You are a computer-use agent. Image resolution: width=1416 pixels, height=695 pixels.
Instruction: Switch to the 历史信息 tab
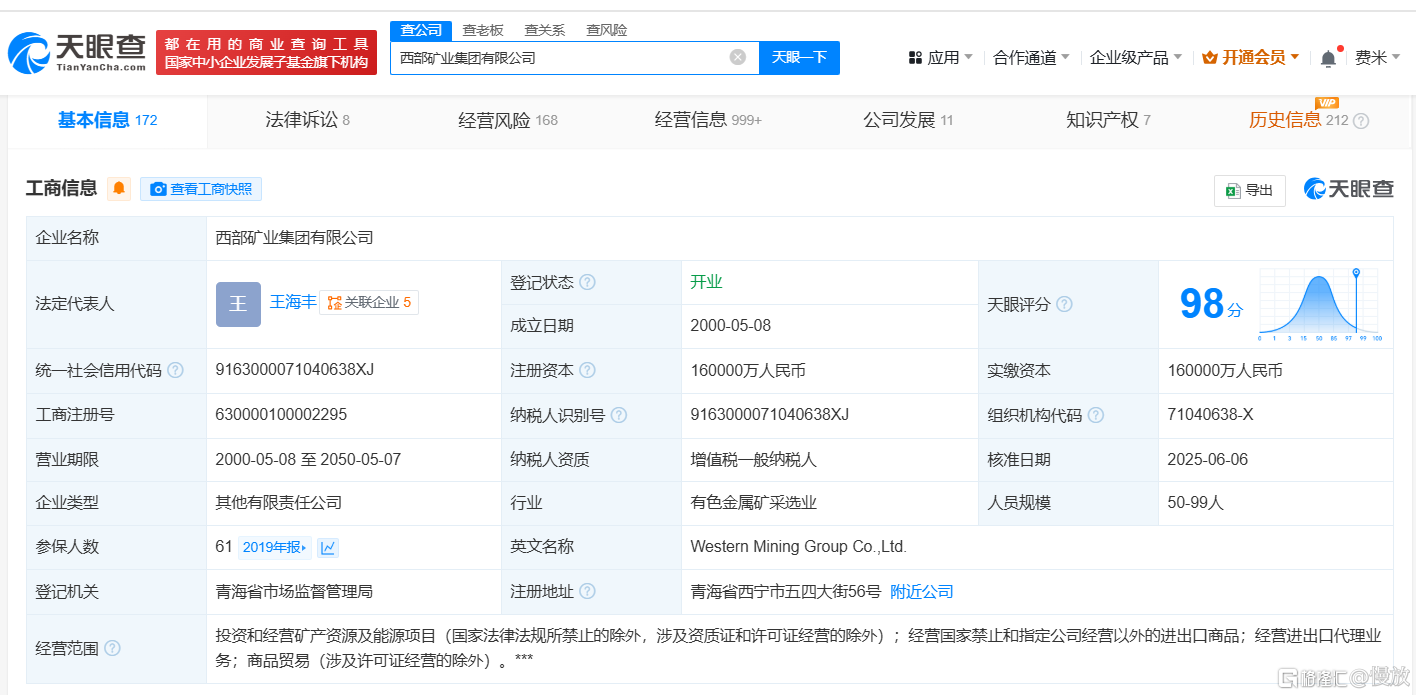point(1298,121)
